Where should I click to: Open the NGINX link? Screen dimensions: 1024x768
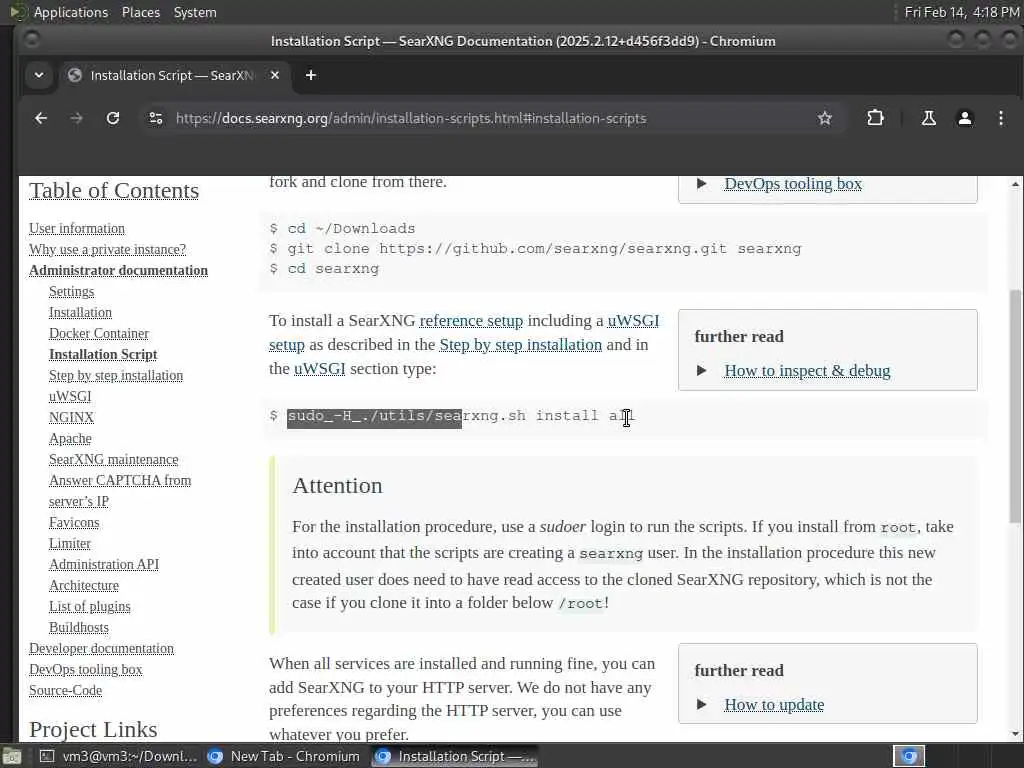click(71, 417)
